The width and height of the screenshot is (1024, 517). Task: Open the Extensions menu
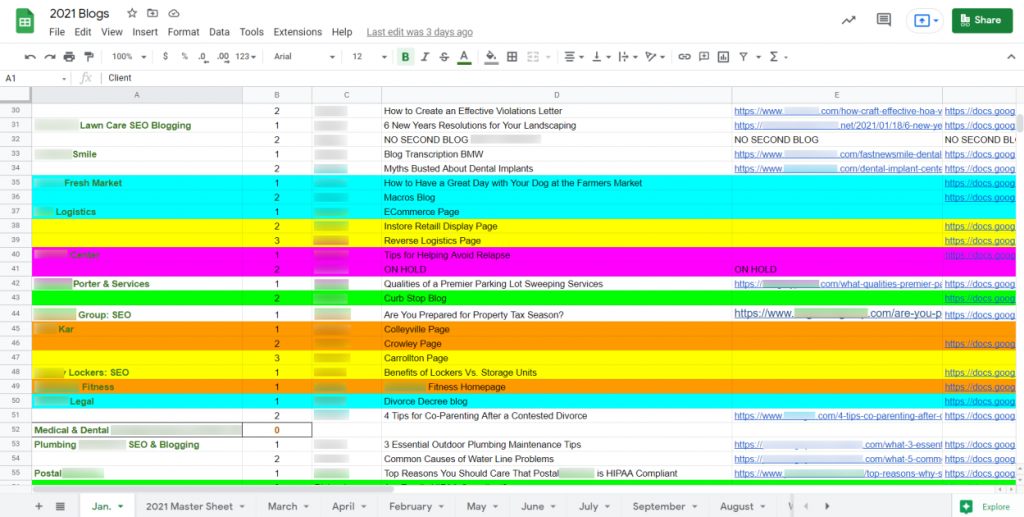tap(297, 32)
